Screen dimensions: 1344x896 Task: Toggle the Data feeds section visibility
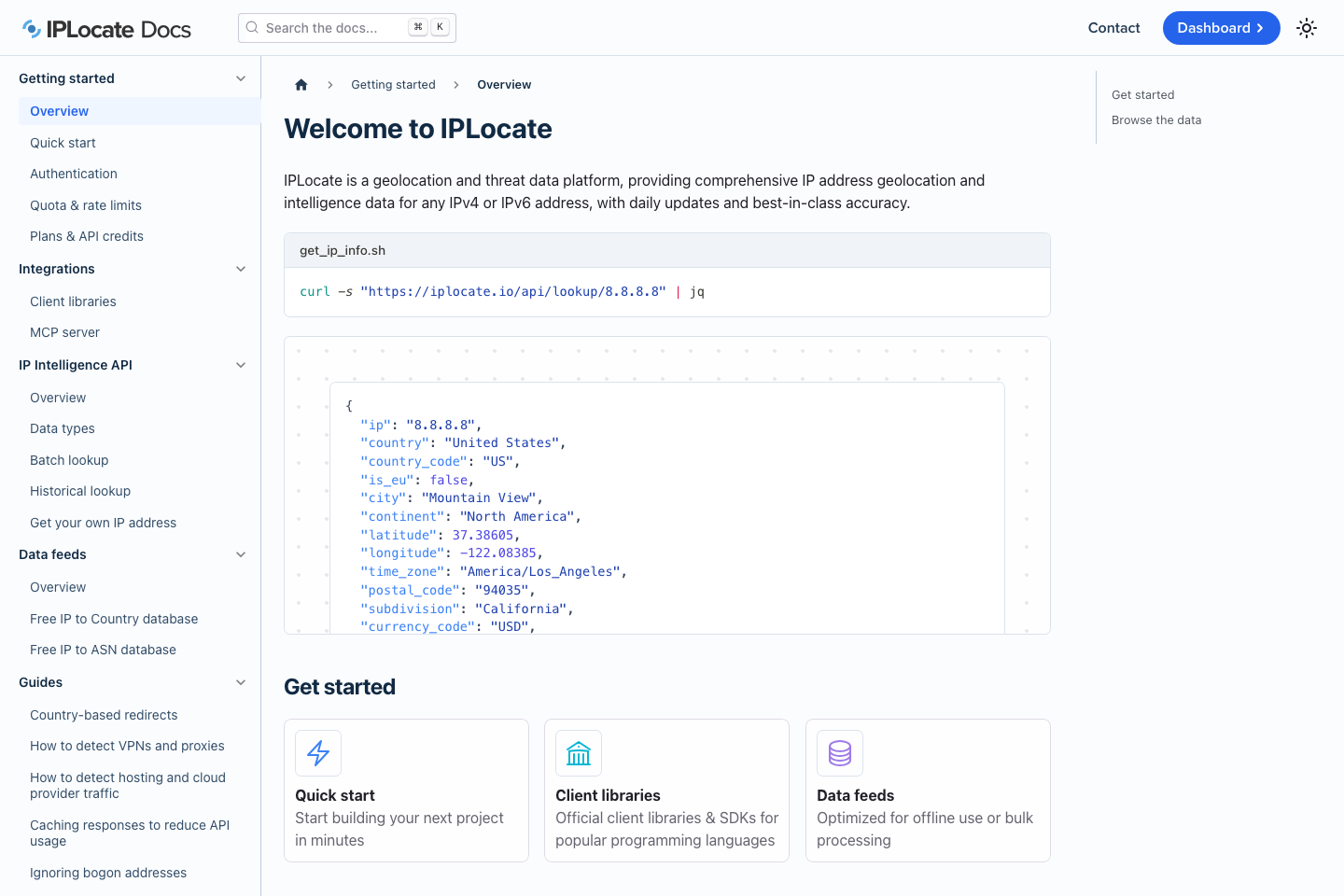[241, 554]
